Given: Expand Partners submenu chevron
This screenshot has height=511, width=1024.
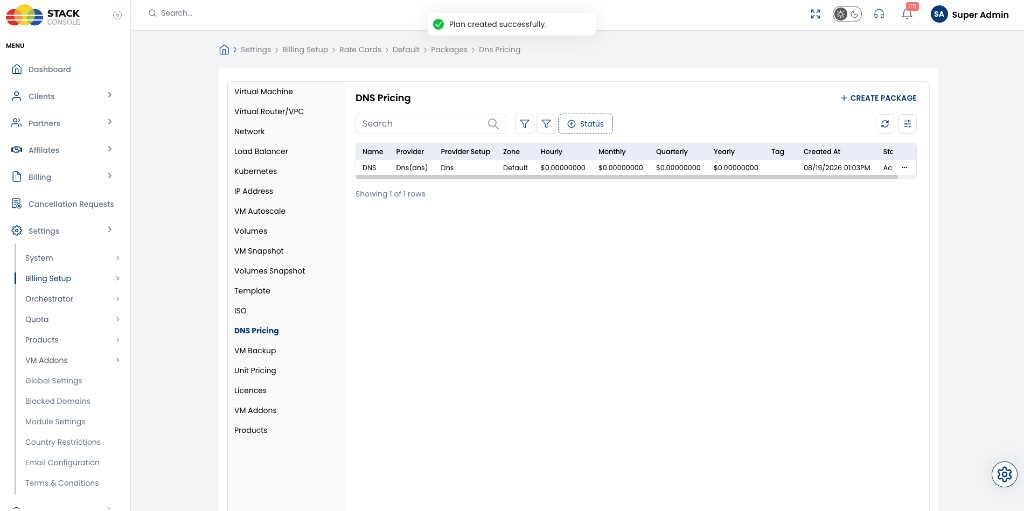Looking at the screenshot, I should (x=110, y=122).
